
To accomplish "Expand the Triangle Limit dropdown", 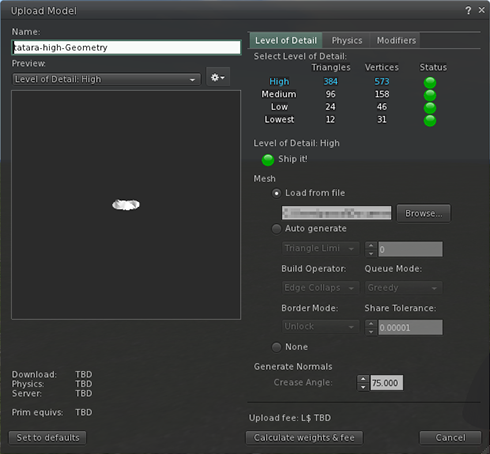I will (320, 249).
